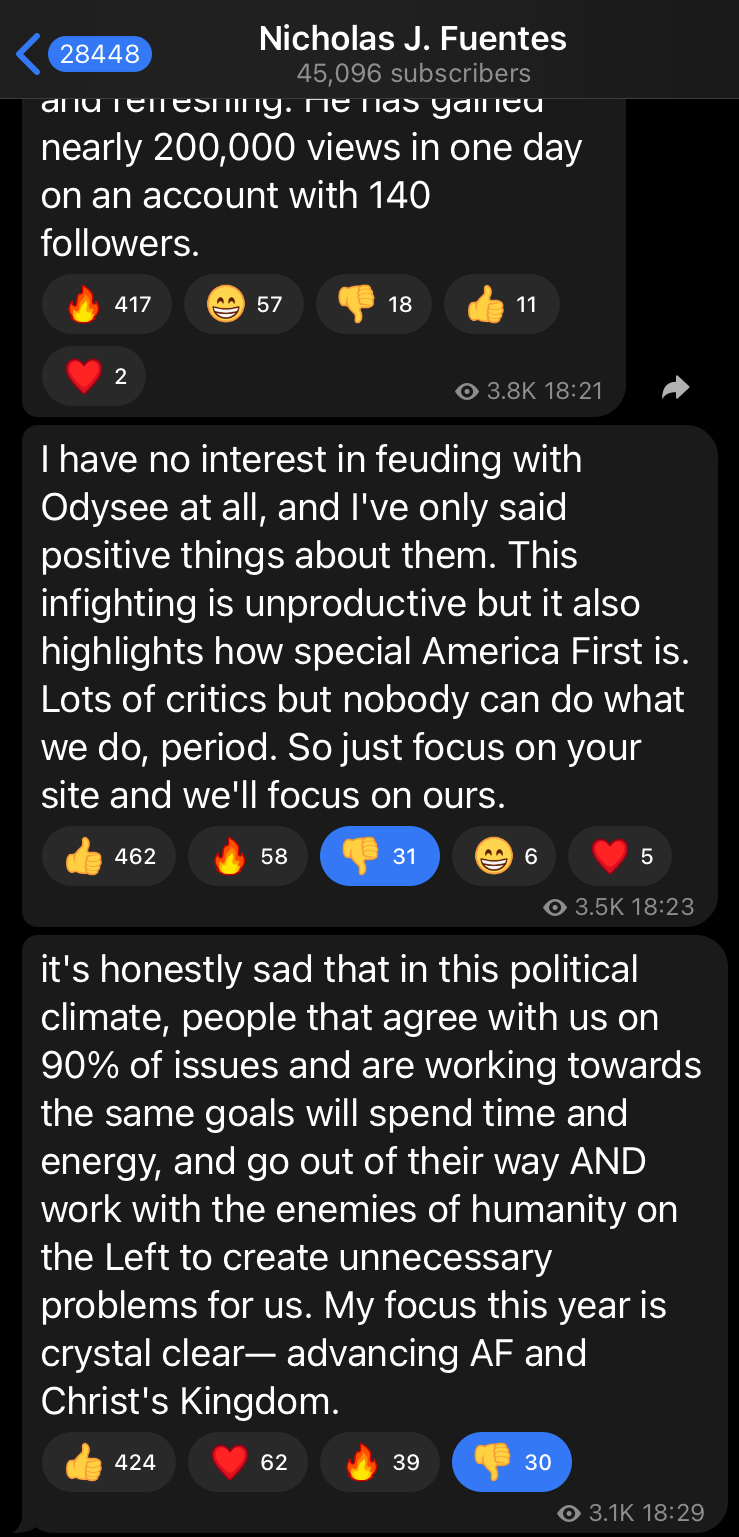Toggle the fire reaction with 417 count
The width and height of the screenshot is (739, 1537).
(x=107, y=304)
